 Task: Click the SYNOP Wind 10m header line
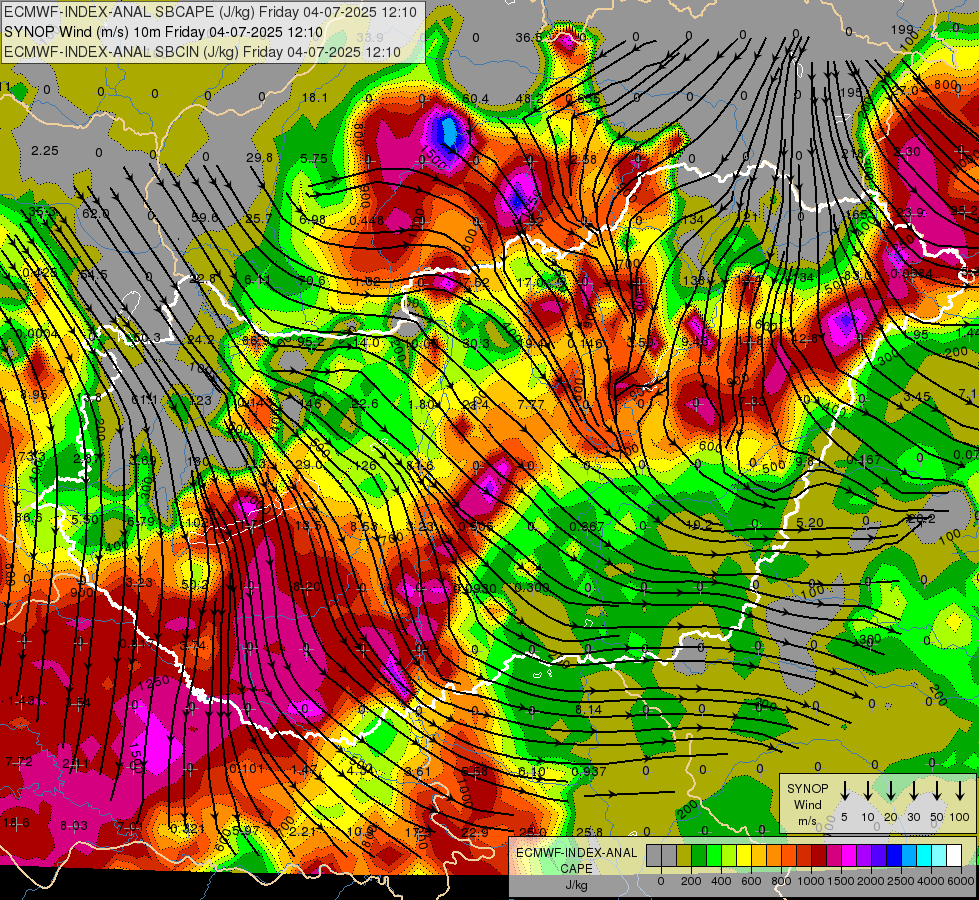point(163,32)
